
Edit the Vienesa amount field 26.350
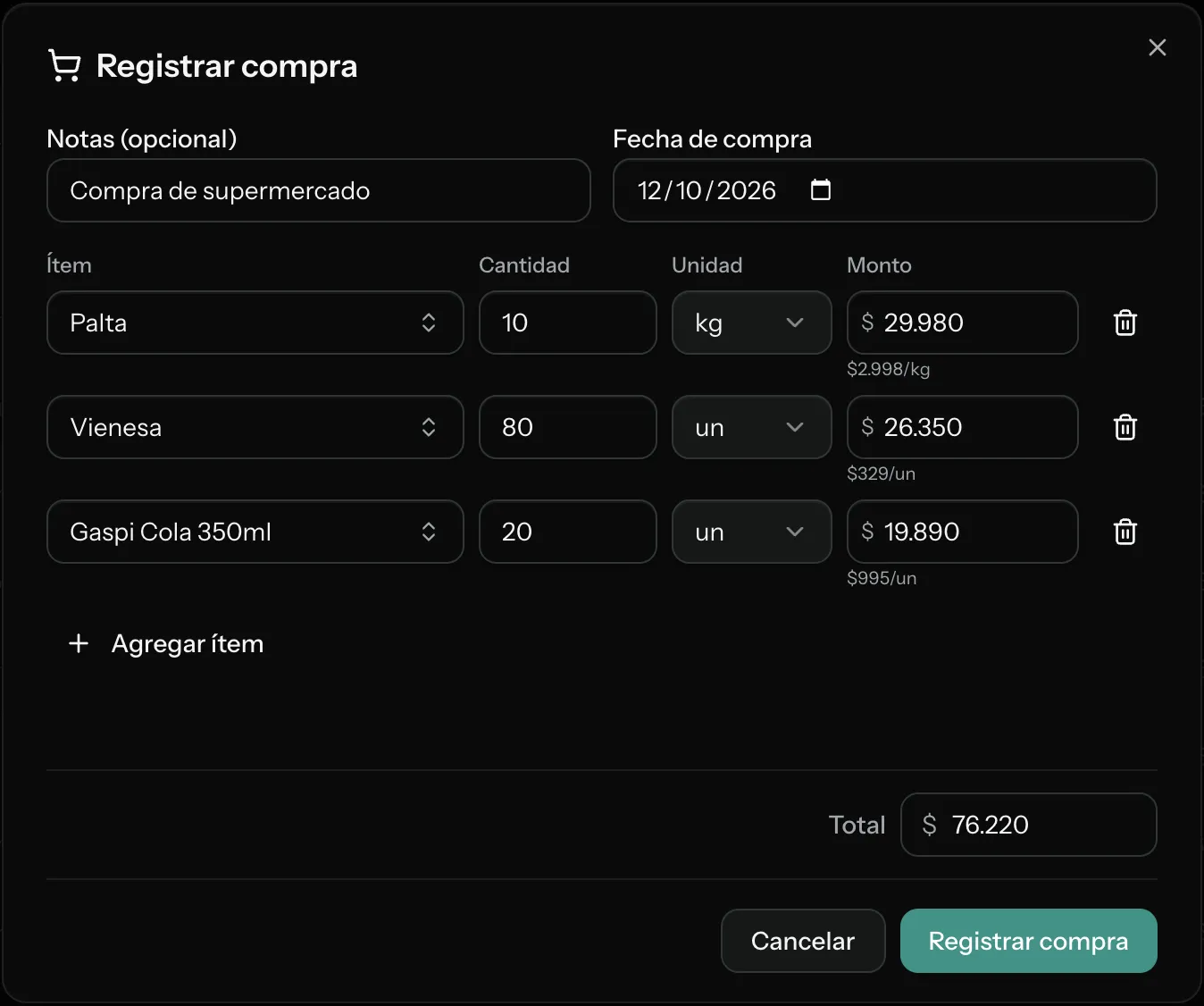pyautogui.click(x=963, y=427)
